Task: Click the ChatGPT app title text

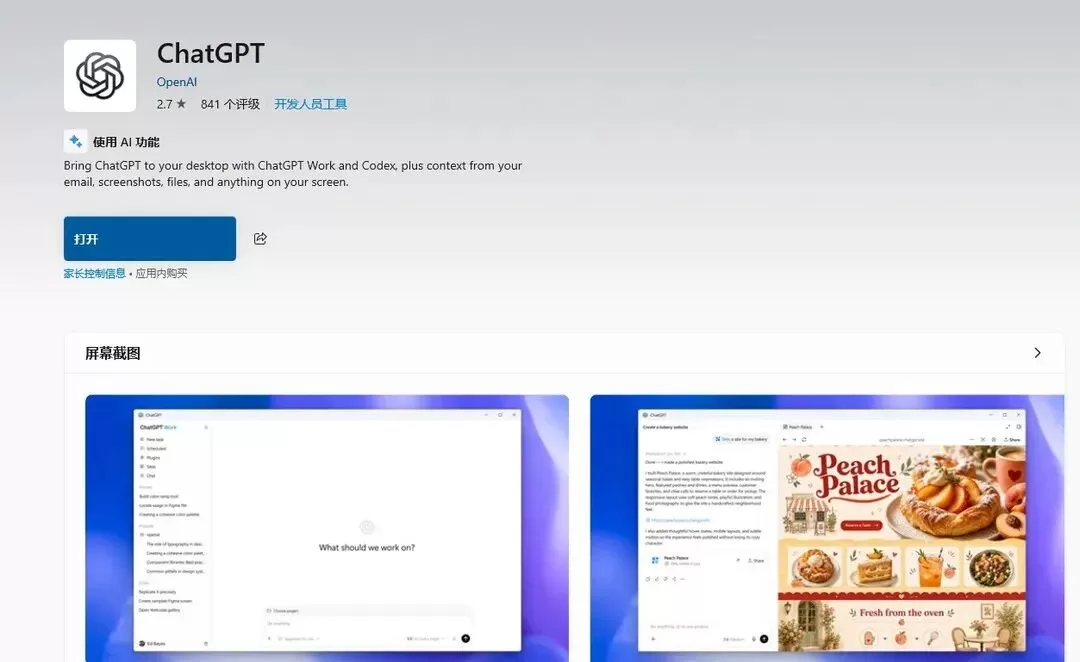Action: [x=211, y=53]
